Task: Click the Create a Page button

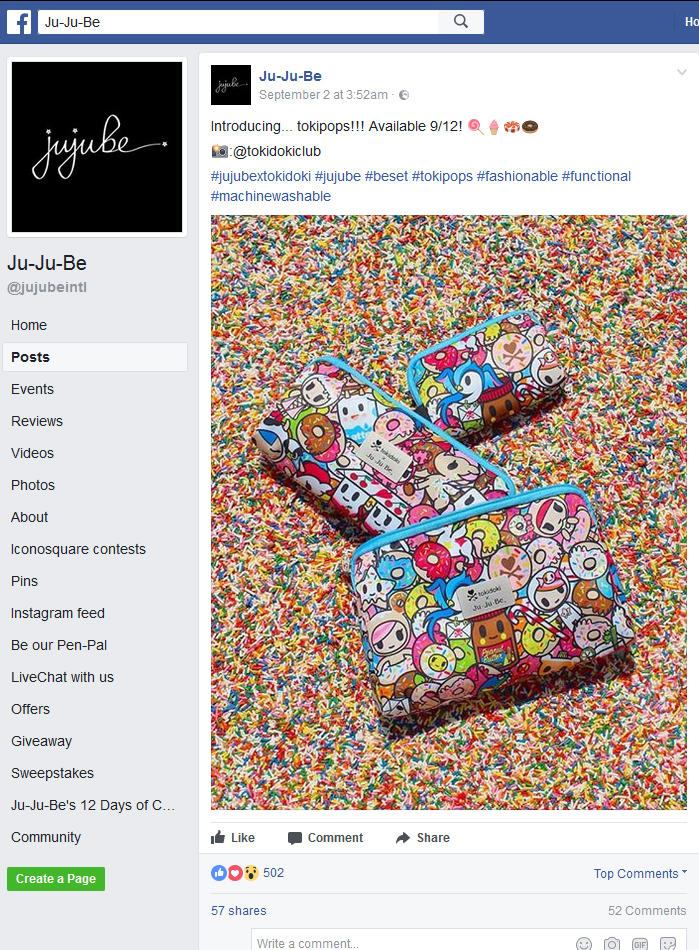Action: pos(56,879)
